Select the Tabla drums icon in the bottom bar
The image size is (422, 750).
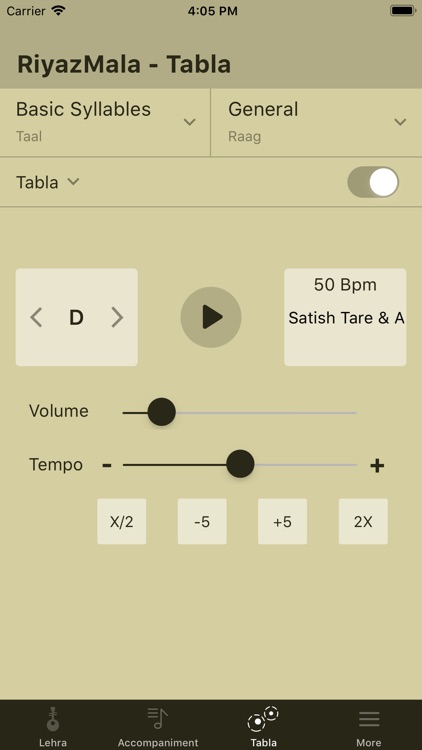[x=263, y=718]
